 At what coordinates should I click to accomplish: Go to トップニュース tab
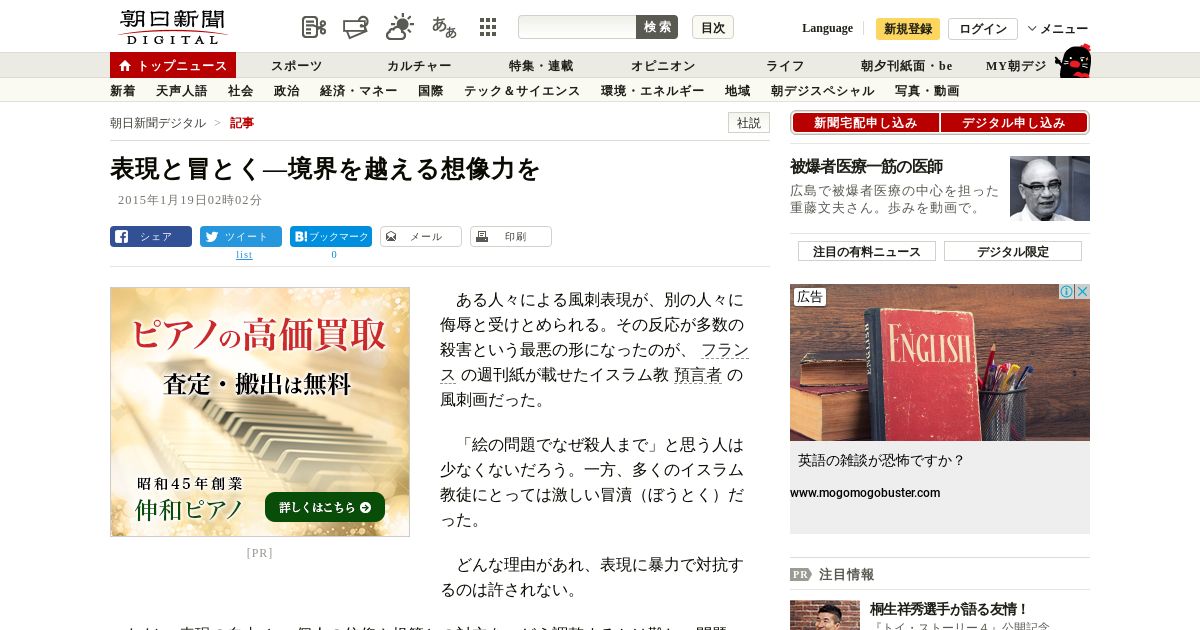coord(173,65)
